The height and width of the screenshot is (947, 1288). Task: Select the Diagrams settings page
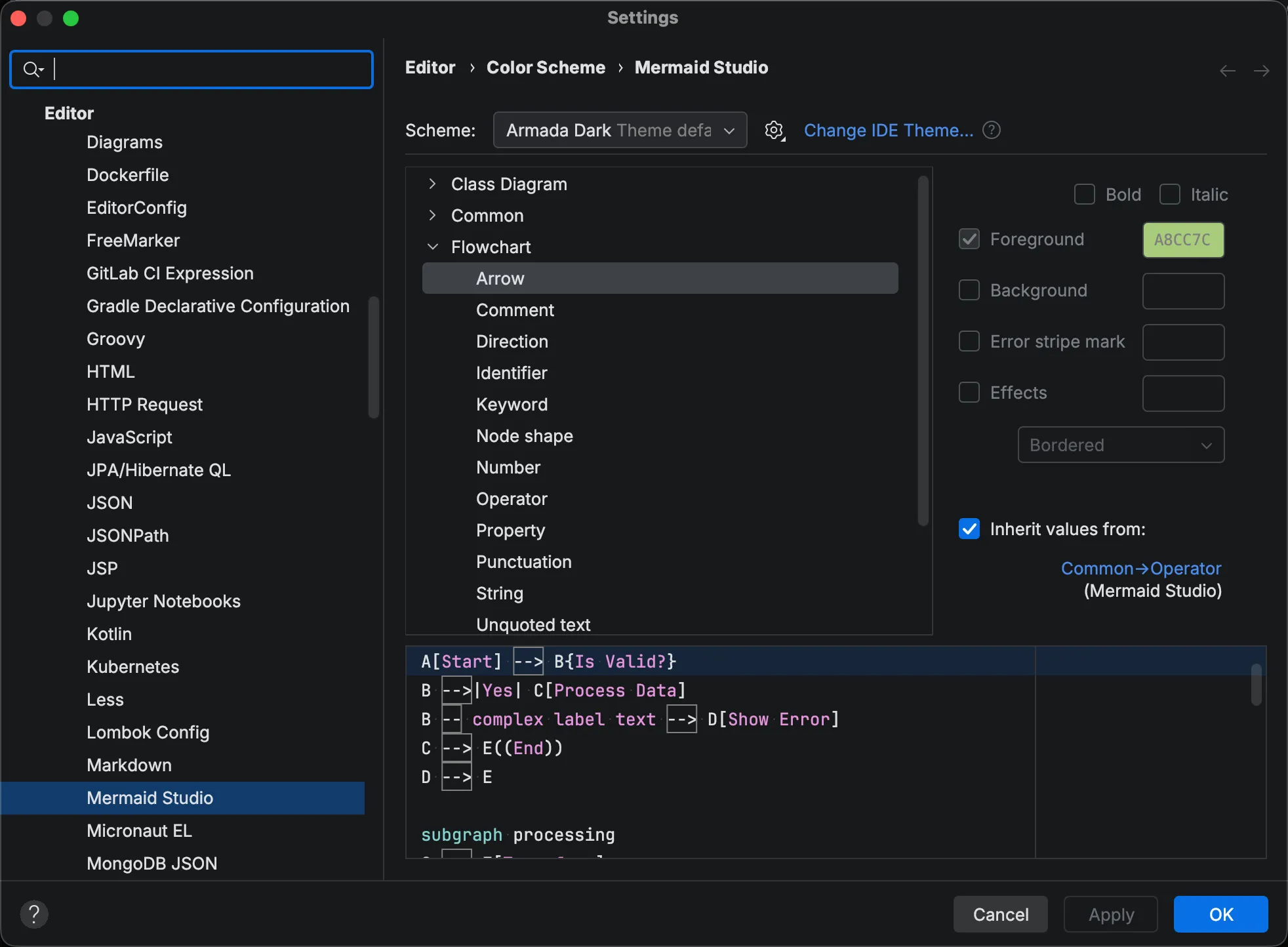pyautogui.click(x=125, y=142)
